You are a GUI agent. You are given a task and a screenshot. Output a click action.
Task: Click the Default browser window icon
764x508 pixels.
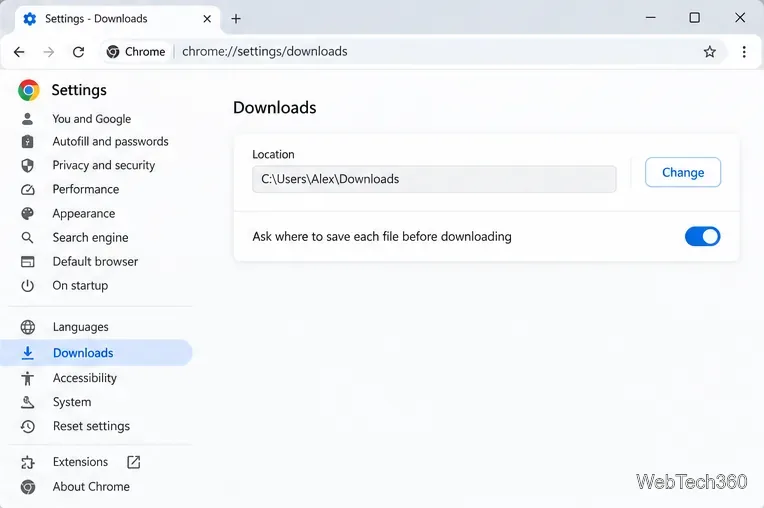(x=27, y=262)
